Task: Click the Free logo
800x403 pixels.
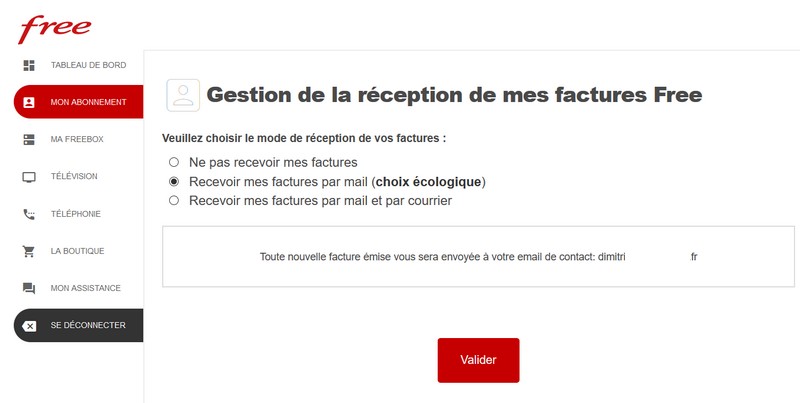Action: pos(55,28)
